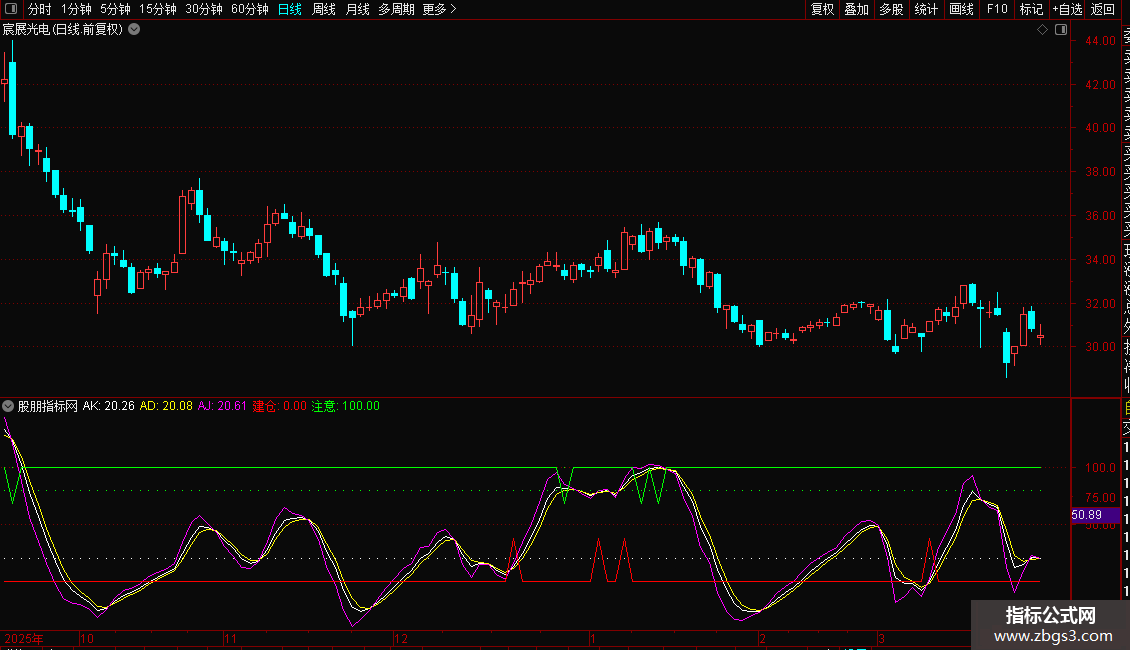Select the 日线 daily chart tab
1130x650 pixels.
(290, 9)
